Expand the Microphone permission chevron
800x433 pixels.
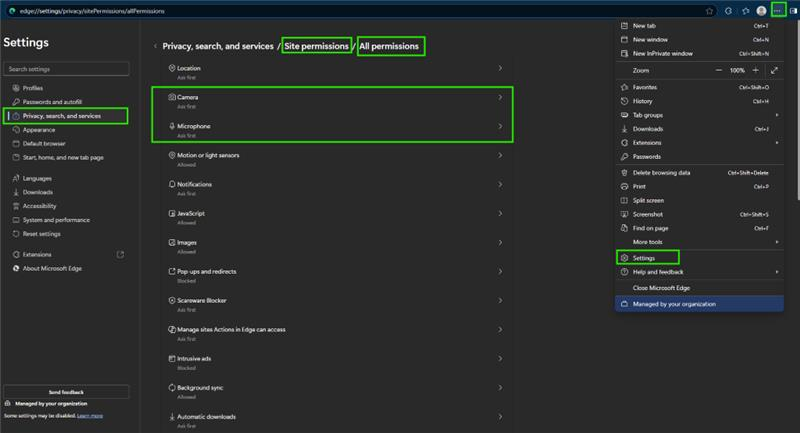click(500, 126)
